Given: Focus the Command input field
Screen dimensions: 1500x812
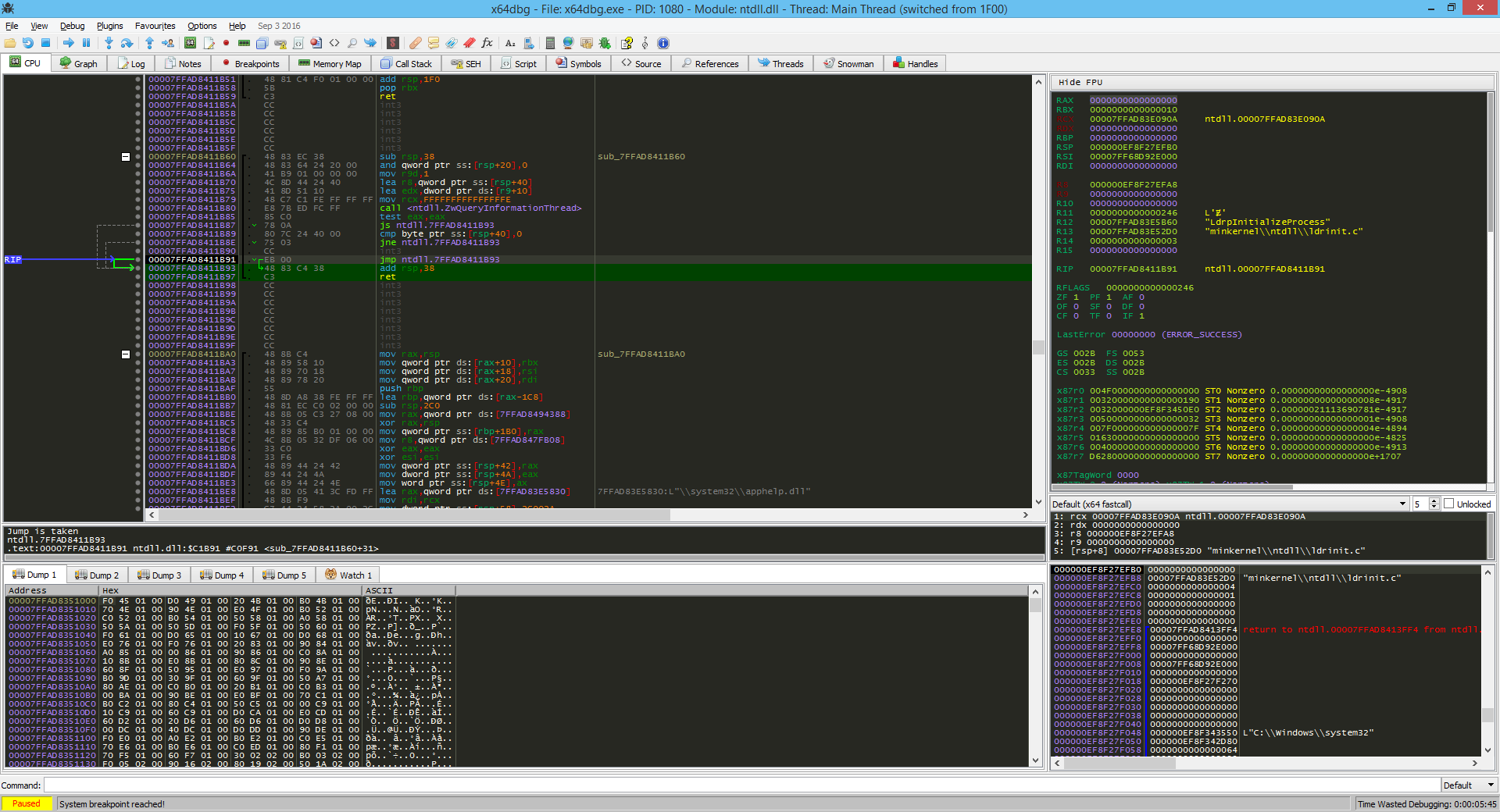Looking at the screenshot, I should pyautogui.click(x=741, y=785).
